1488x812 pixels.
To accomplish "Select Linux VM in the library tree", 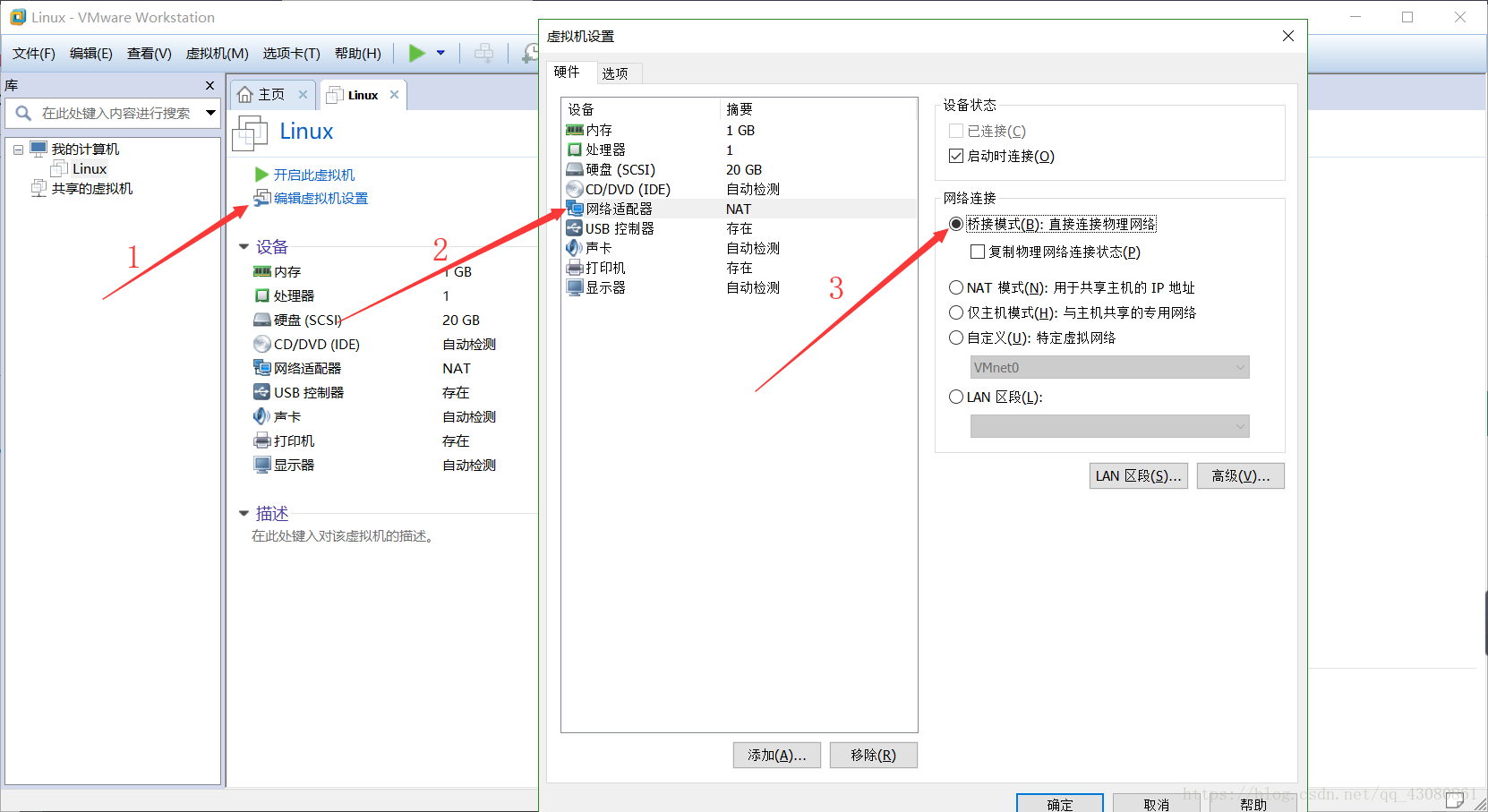I will [x=90, y=168].
